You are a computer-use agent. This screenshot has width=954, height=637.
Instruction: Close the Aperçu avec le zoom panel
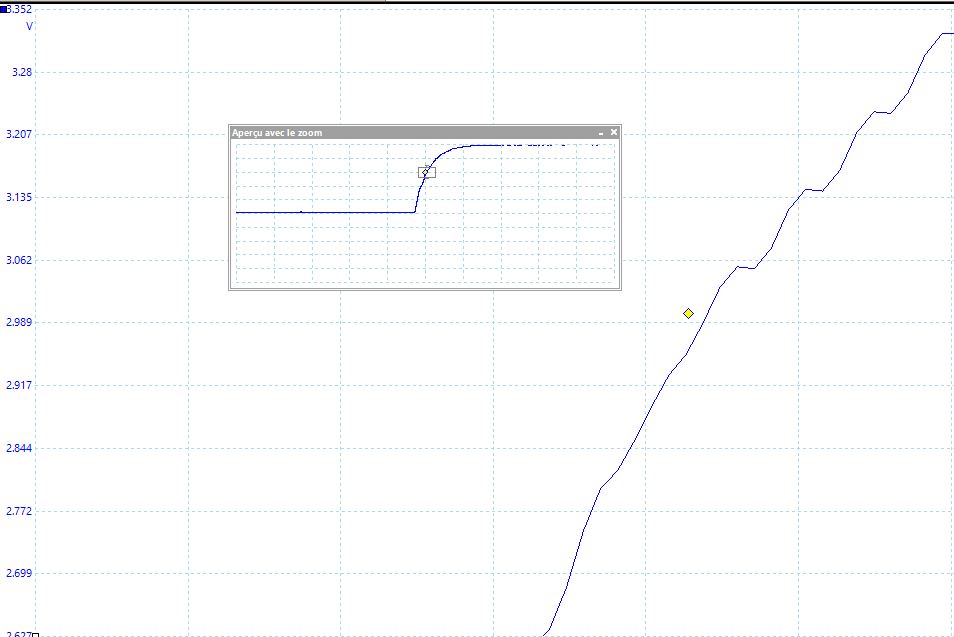[613, 132]
